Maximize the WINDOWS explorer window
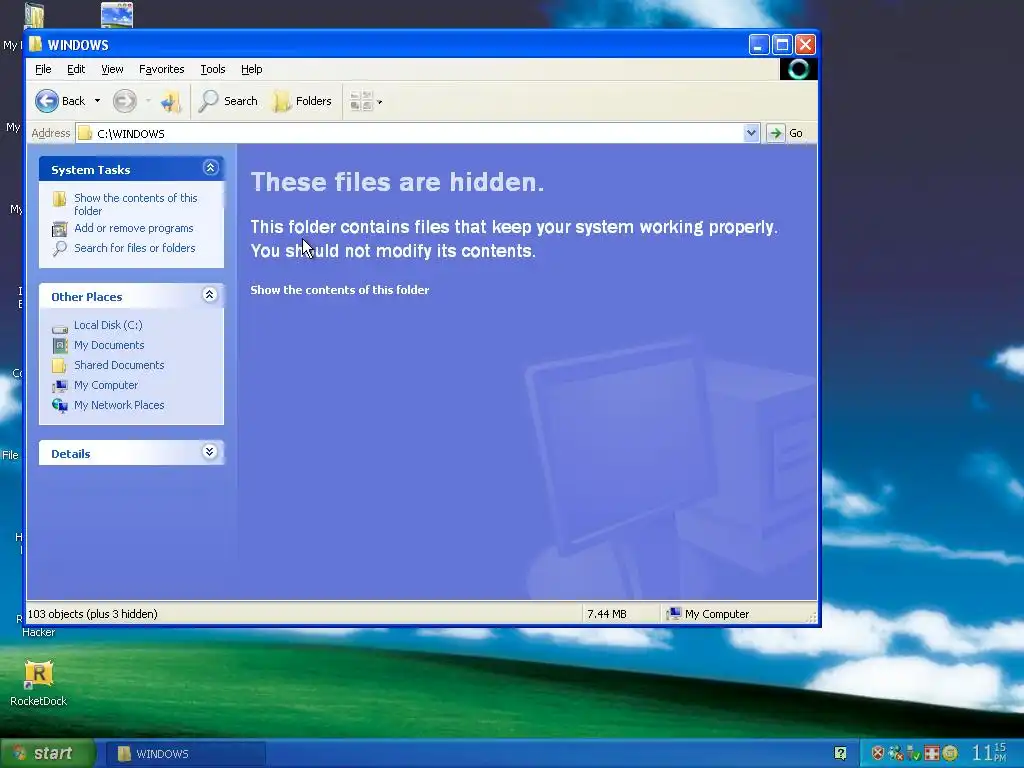 click(x=782, y=44)
